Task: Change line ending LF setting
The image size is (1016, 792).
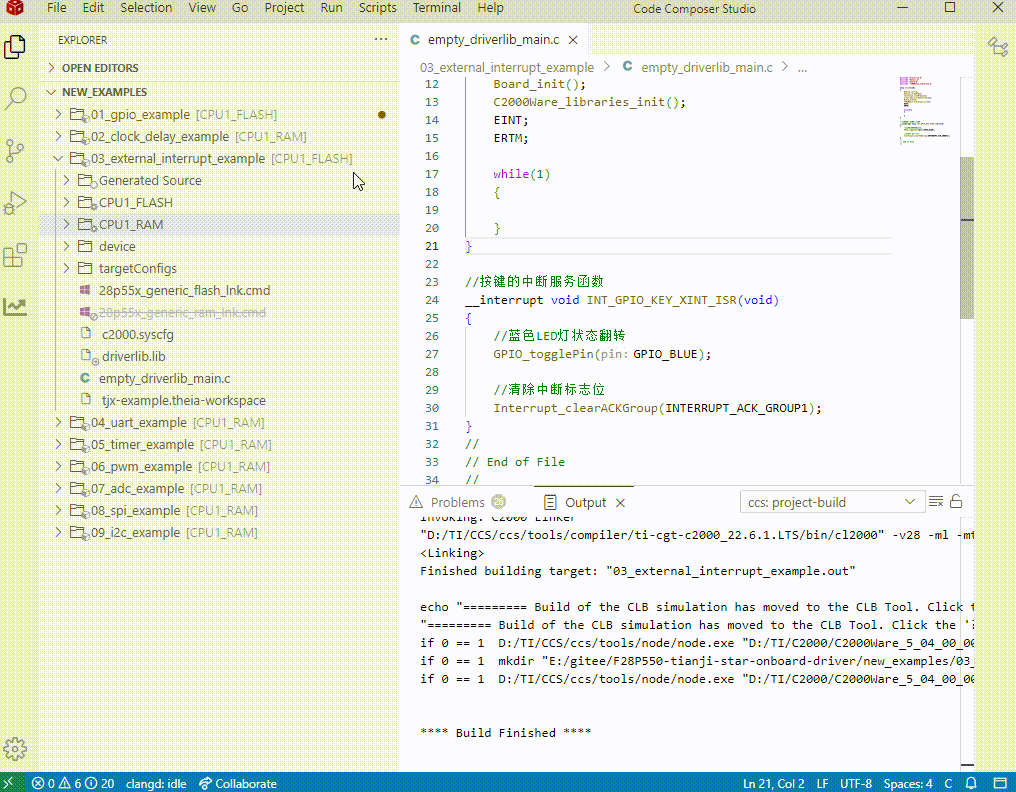Action: 822,783
